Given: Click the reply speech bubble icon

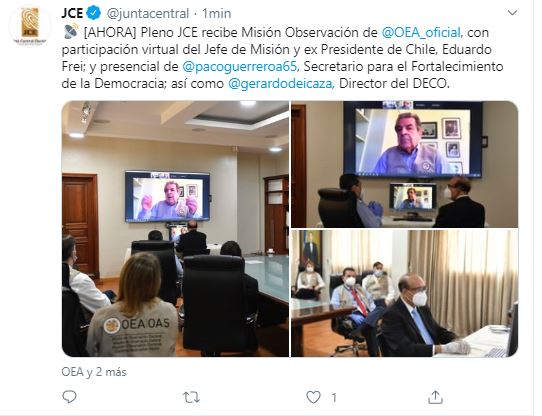Looking at the screenshot, I should (x=69, y=397).
